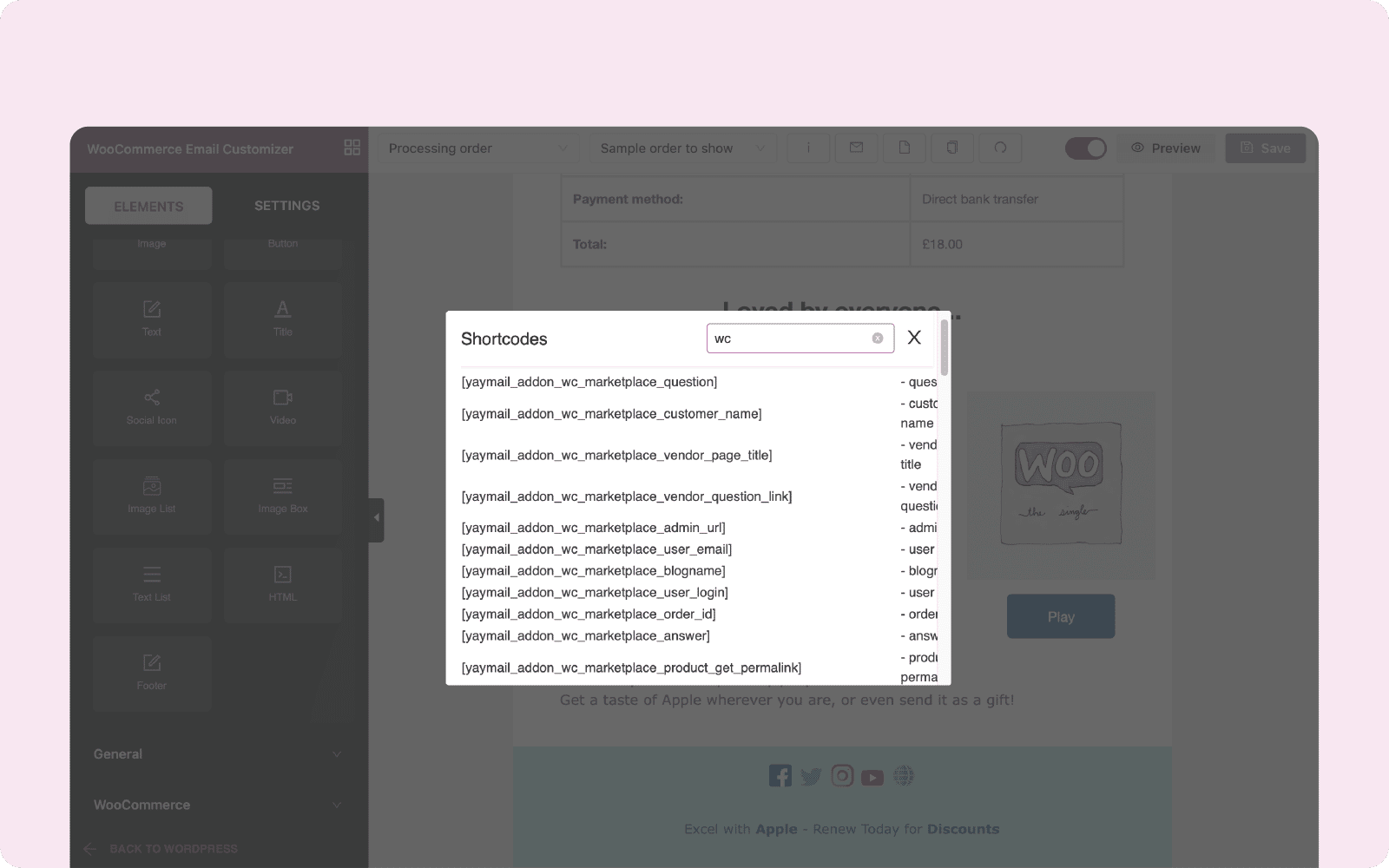Click BACK TO WORDPRESS link

tap(161, 849)
